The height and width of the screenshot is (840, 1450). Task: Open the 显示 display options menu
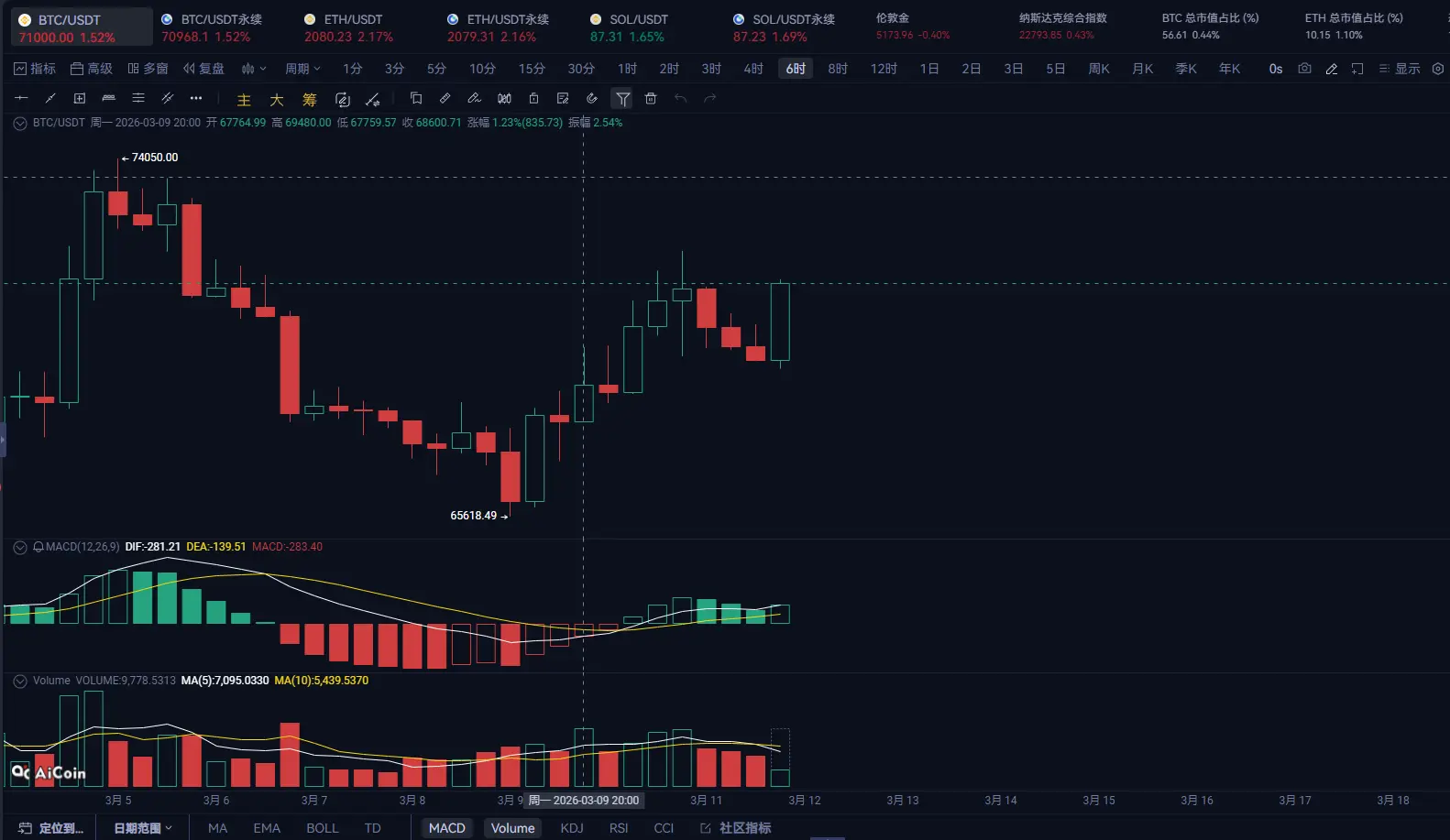pyautogui.click(x=1400, y=69)
